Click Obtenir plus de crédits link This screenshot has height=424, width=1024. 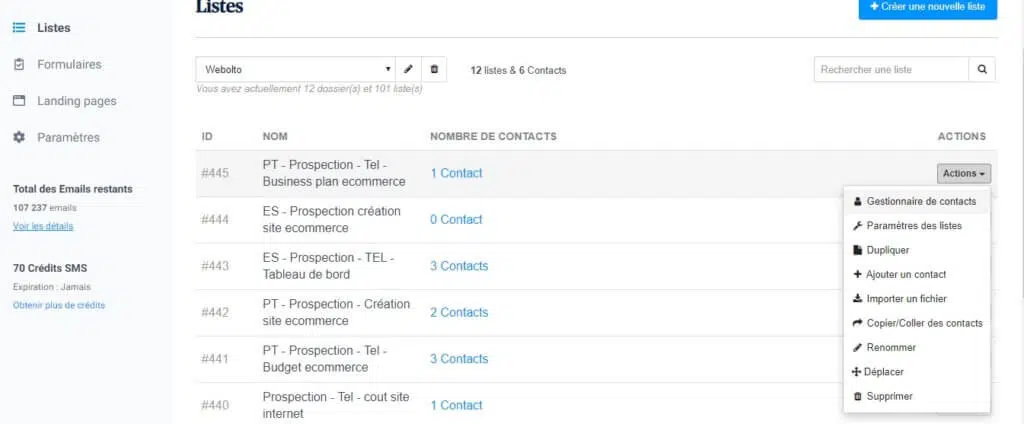tap(59, 305)
